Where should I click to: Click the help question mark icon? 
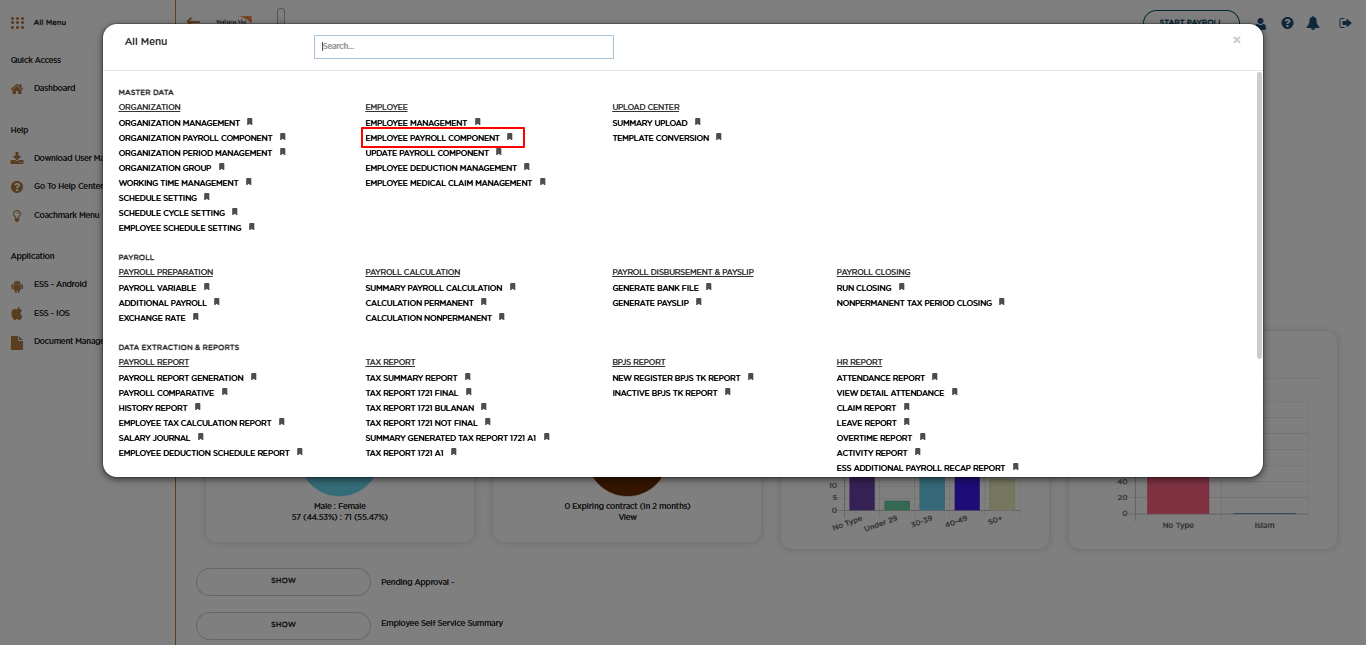(x=1287, y=23)
